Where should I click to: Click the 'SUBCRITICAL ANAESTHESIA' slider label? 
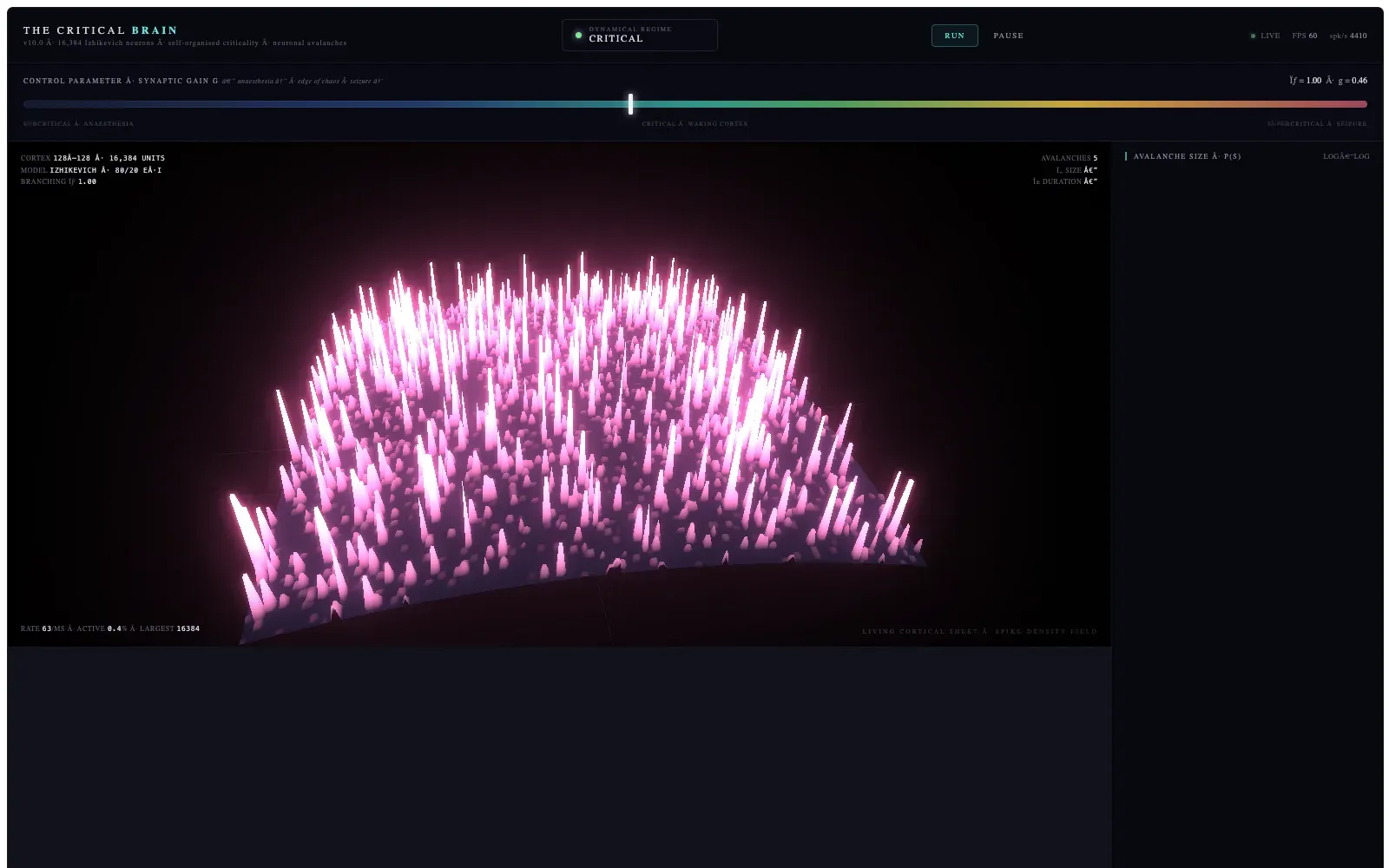(x=78, y=124)
